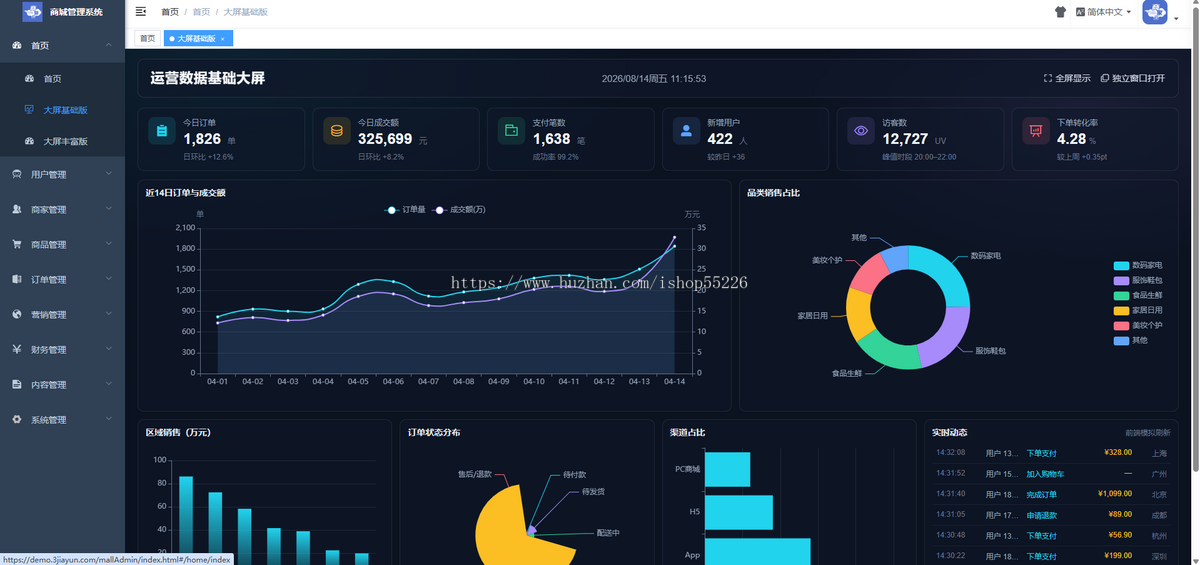
Task: Click the tallest bar in 区域销售 chart
Action: click(186, 520)
